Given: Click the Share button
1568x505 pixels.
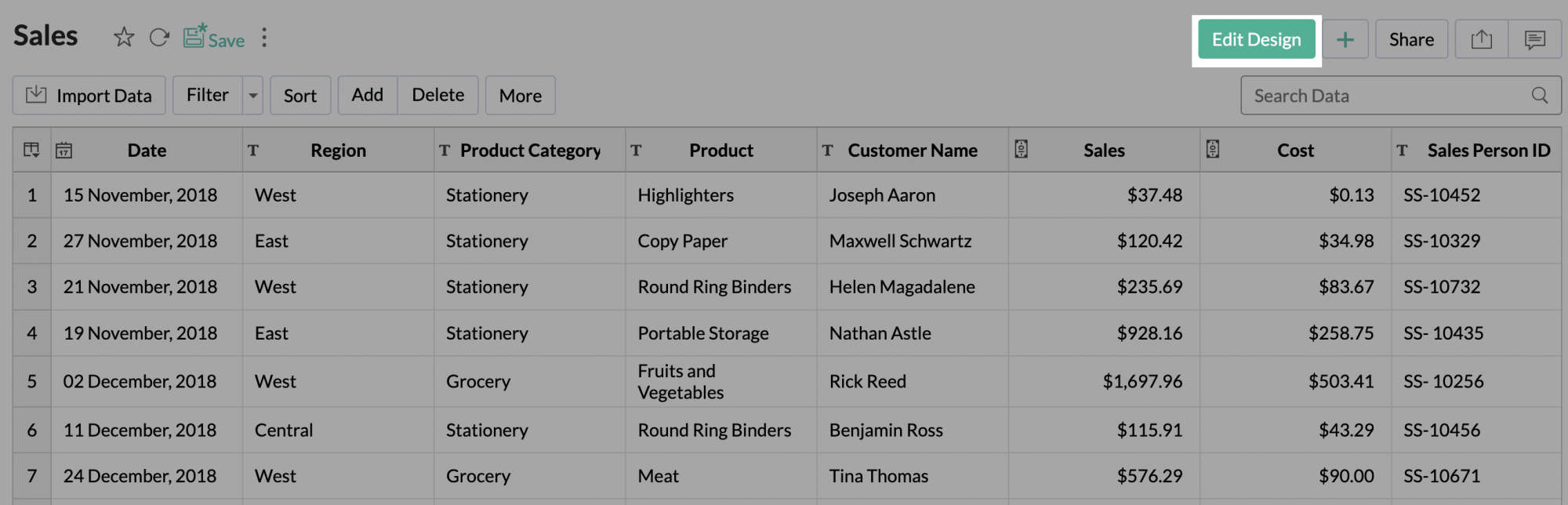Looking at the screenshot, I should tap(1411, 40).
